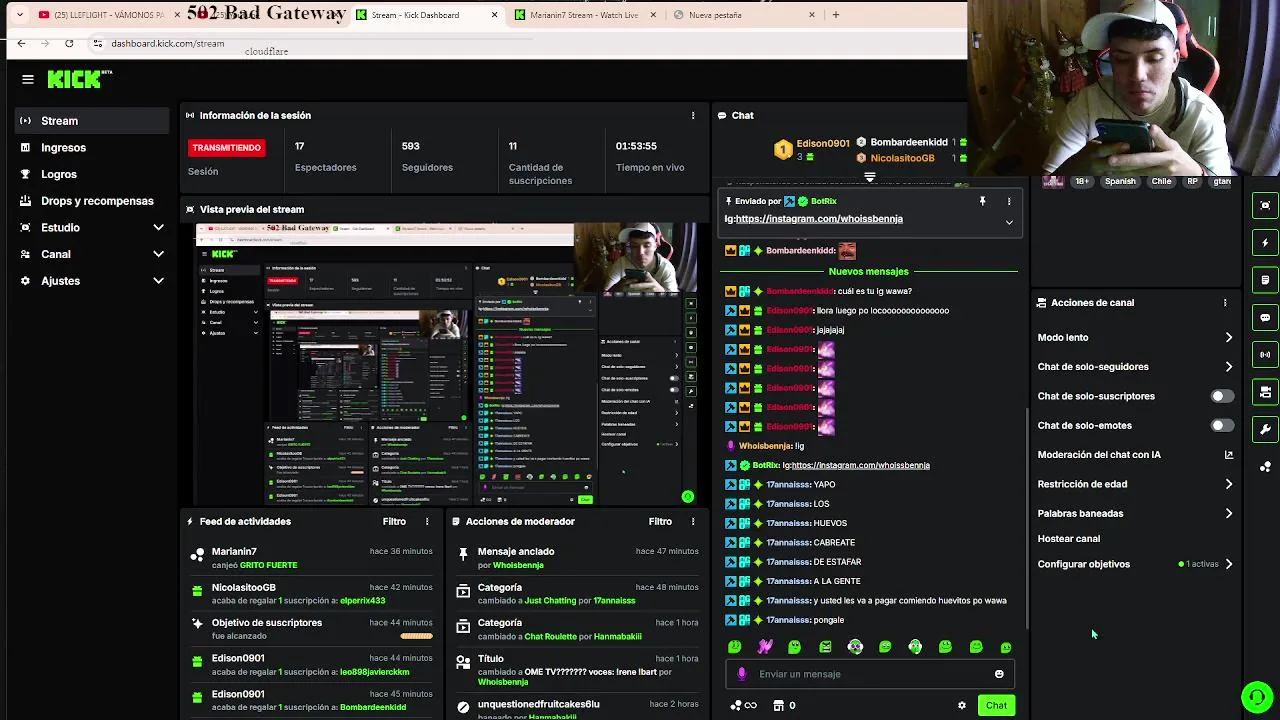Open Acciones de moderador three-dot menu
The image size is (1280, 720).
[x=693, y=521]
